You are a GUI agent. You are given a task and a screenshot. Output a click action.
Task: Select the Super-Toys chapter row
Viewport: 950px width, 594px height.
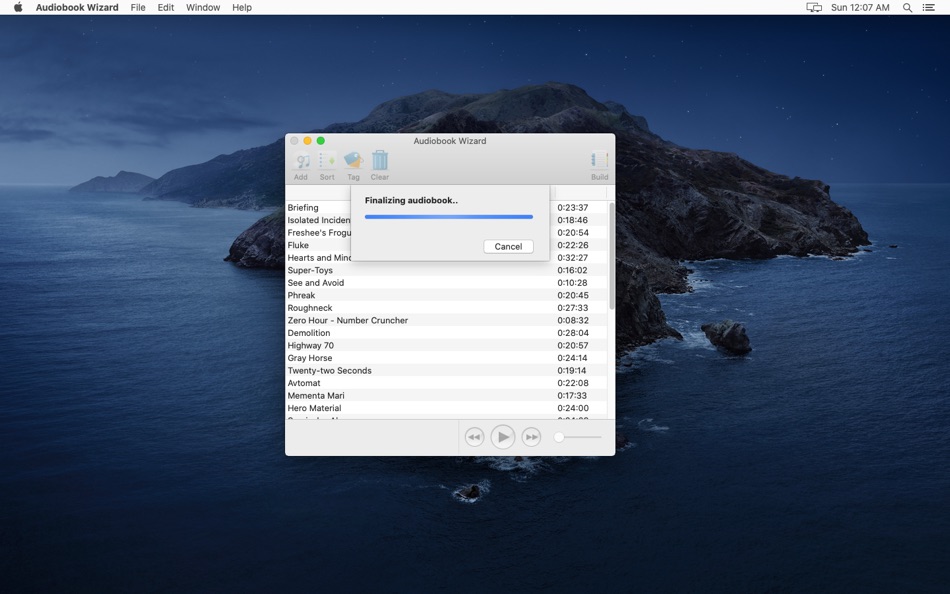[x=447, y=270]
